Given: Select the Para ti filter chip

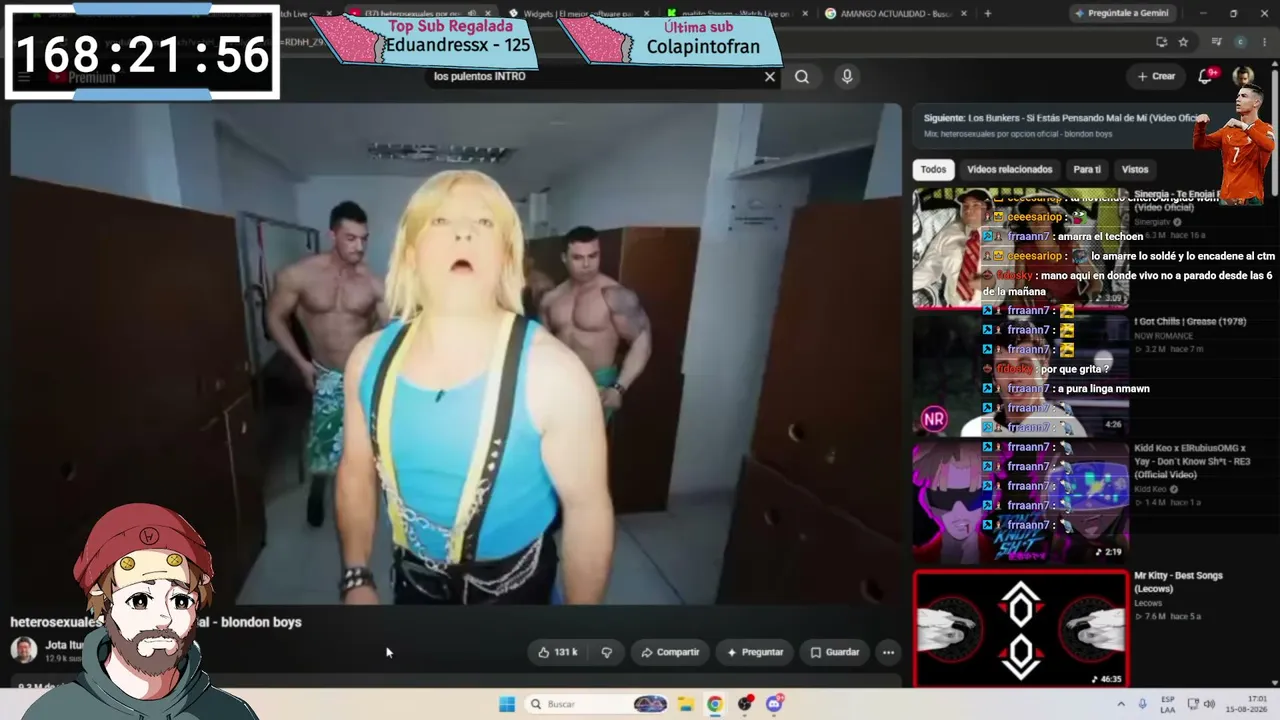Looking at the screenshot, I should [1087, 169].
